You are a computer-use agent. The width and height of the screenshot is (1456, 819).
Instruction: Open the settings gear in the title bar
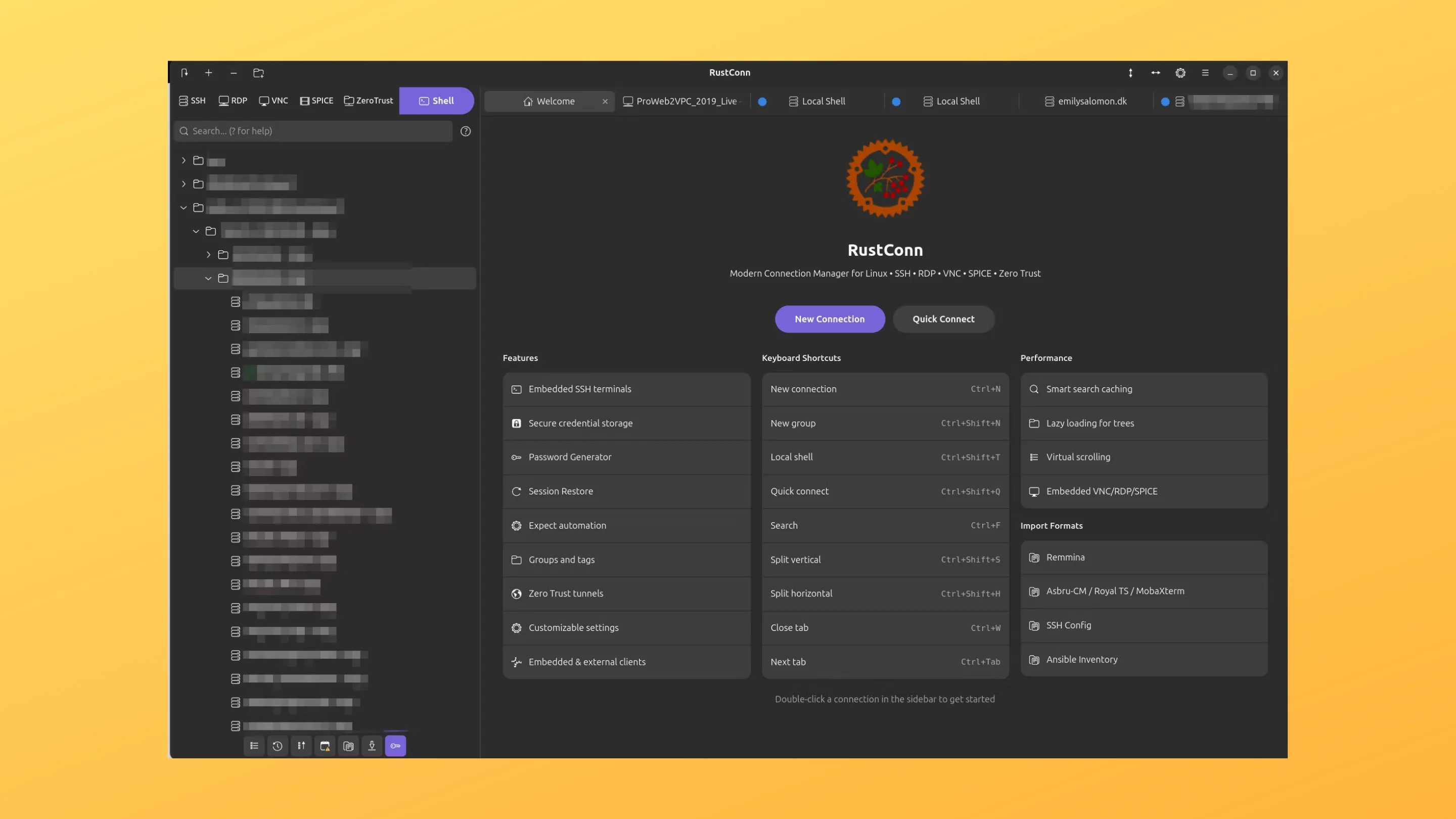(1180, 73)
